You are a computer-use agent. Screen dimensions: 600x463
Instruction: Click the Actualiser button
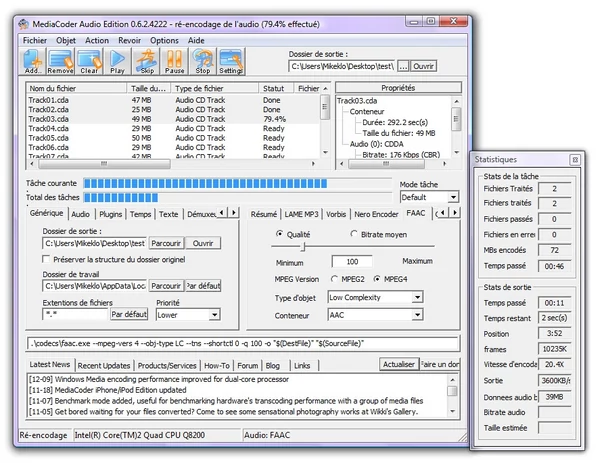399,364
